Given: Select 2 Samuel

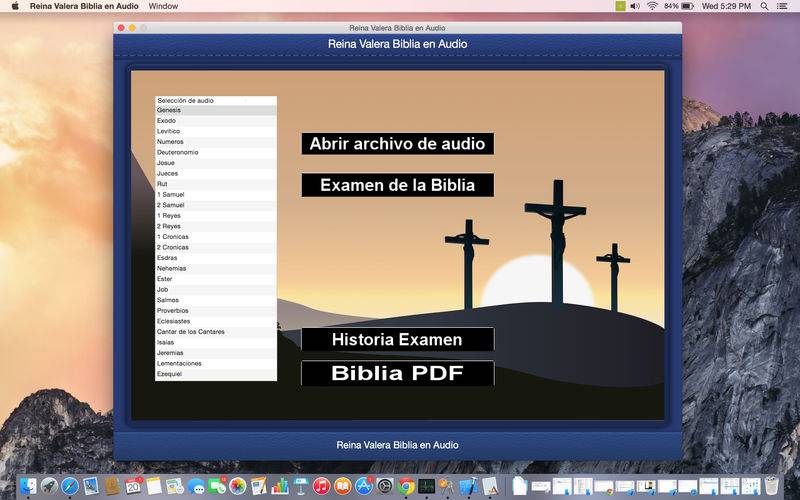Looking at the screenshot, I should click(x=216, y=205).
